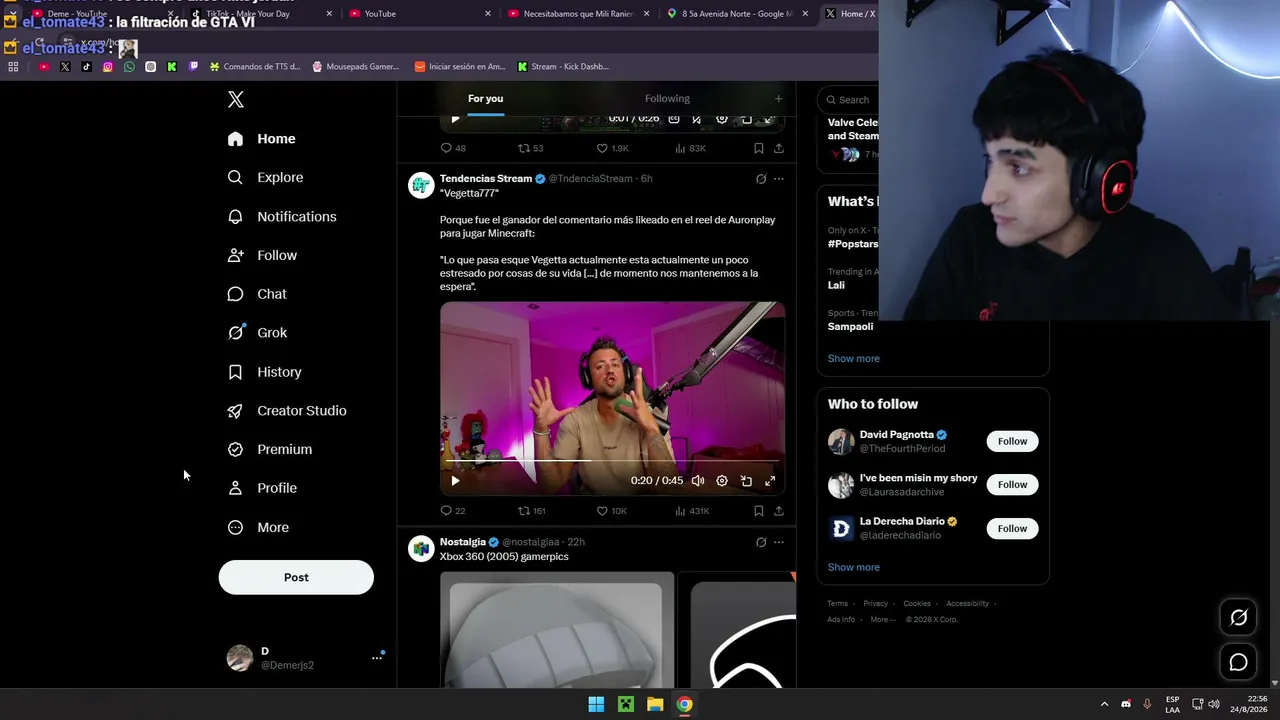This screenshot has height=720, width=1280.
Task: Follow La Derecha Diario
Action: [1012, 528]
